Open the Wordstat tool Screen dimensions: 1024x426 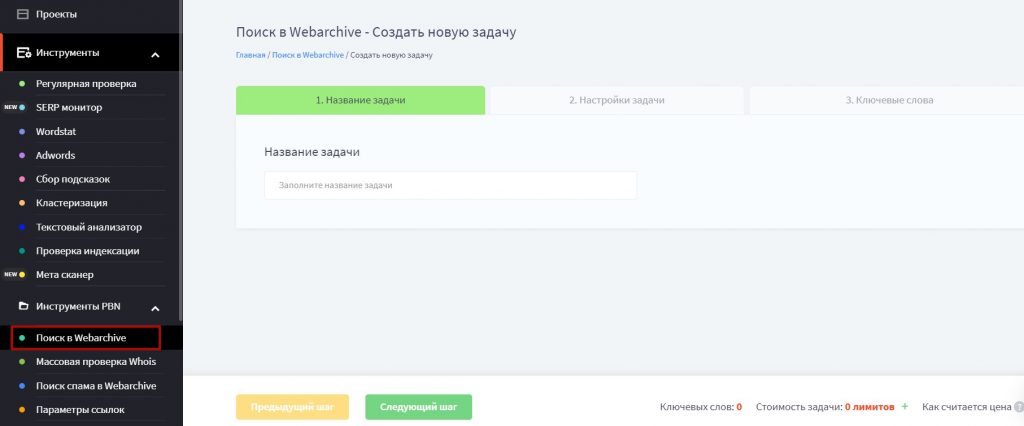tap(56, 131)
